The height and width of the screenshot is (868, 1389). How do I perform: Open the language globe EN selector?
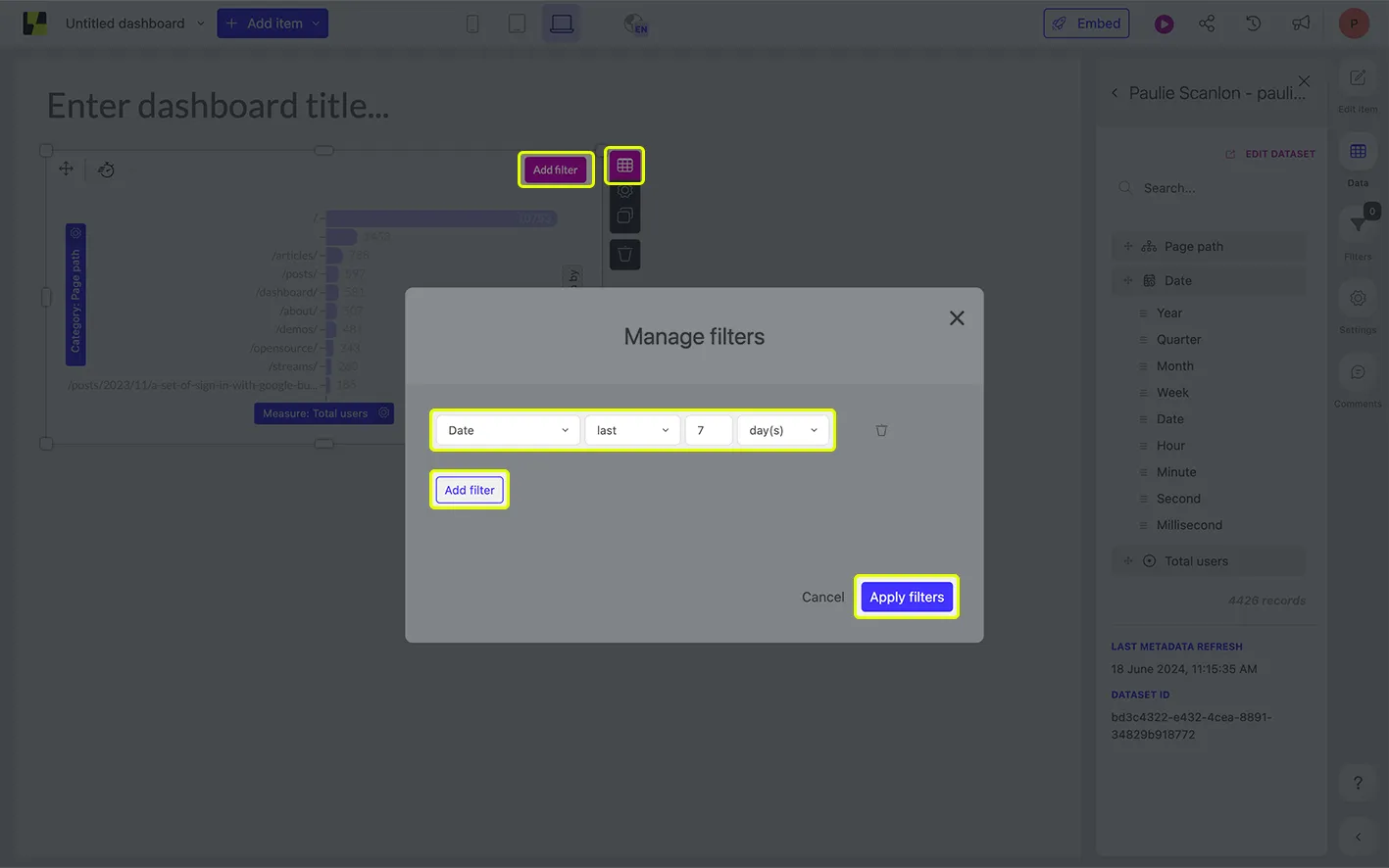[x=635, y=24]
